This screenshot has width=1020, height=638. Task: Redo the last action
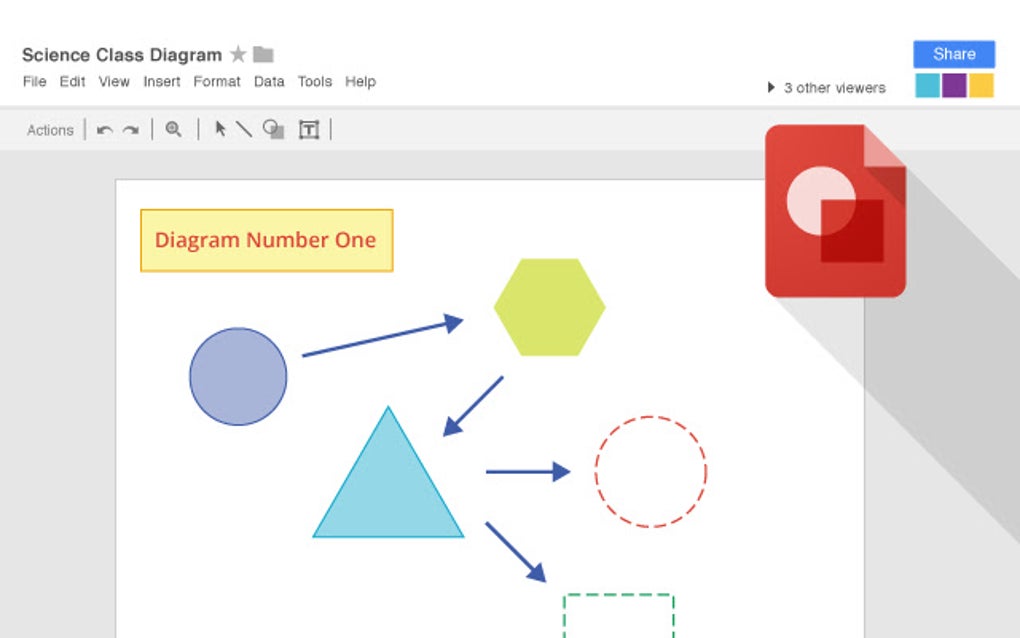point(129,129)
